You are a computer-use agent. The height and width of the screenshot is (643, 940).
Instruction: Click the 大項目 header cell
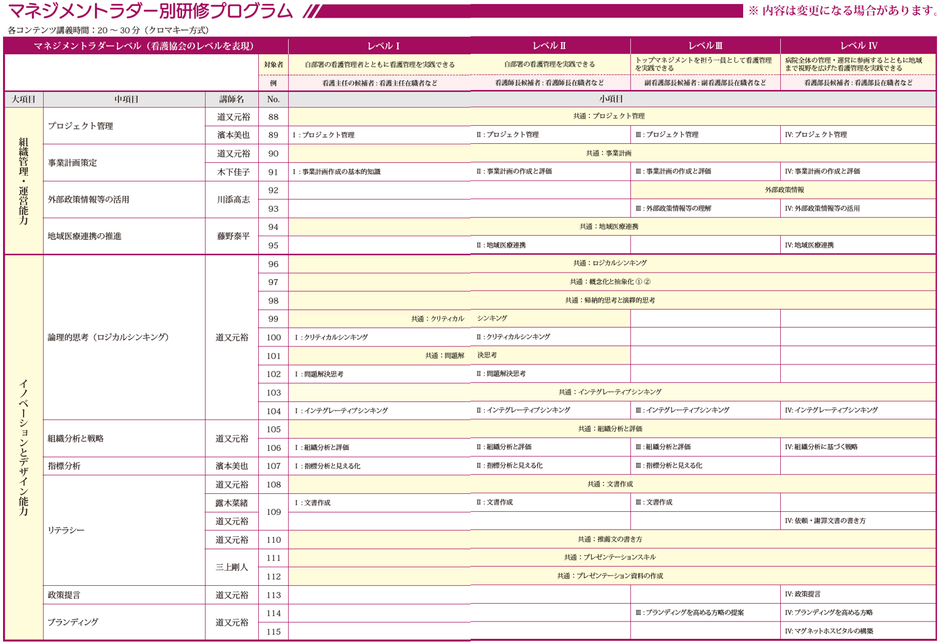pos(24,100)
